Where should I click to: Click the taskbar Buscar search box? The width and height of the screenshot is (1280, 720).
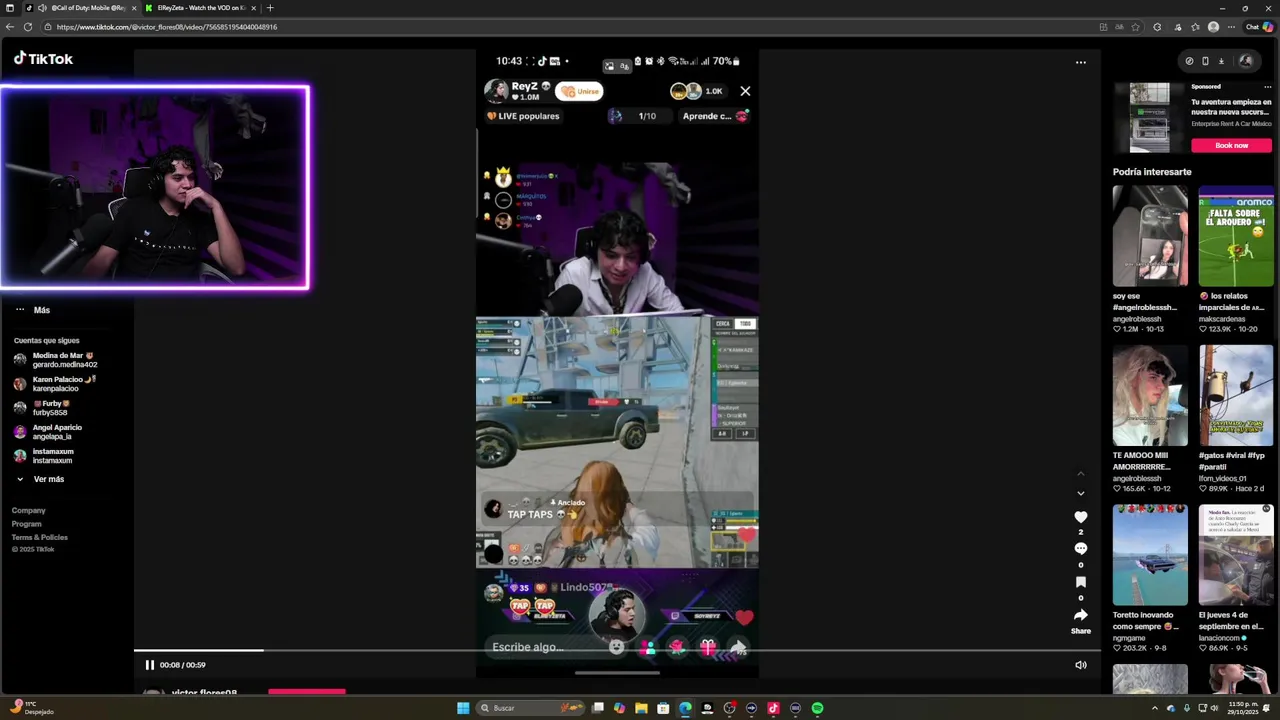click(530, 708)
